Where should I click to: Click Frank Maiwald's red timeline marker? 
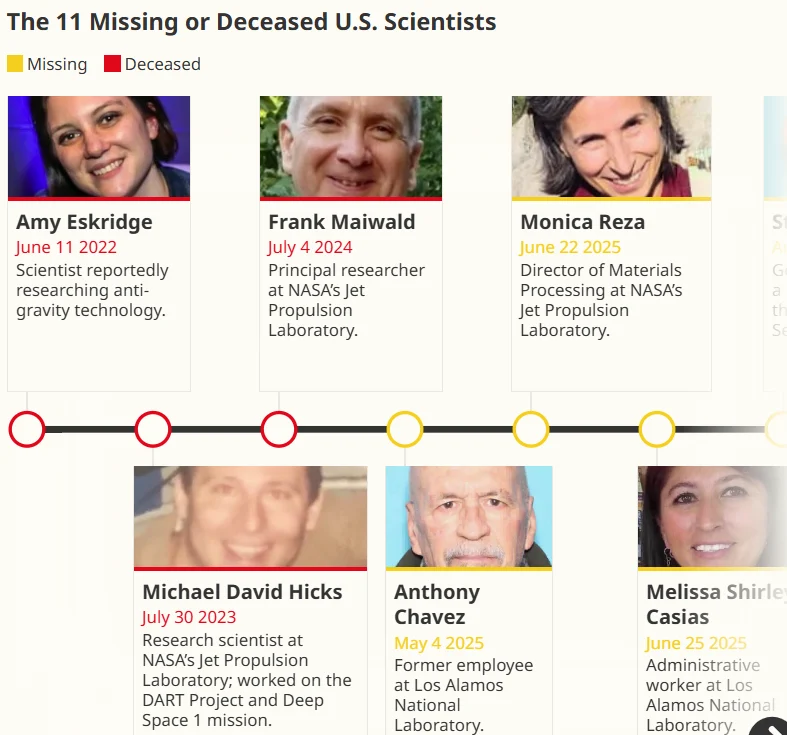pos(279,429)
